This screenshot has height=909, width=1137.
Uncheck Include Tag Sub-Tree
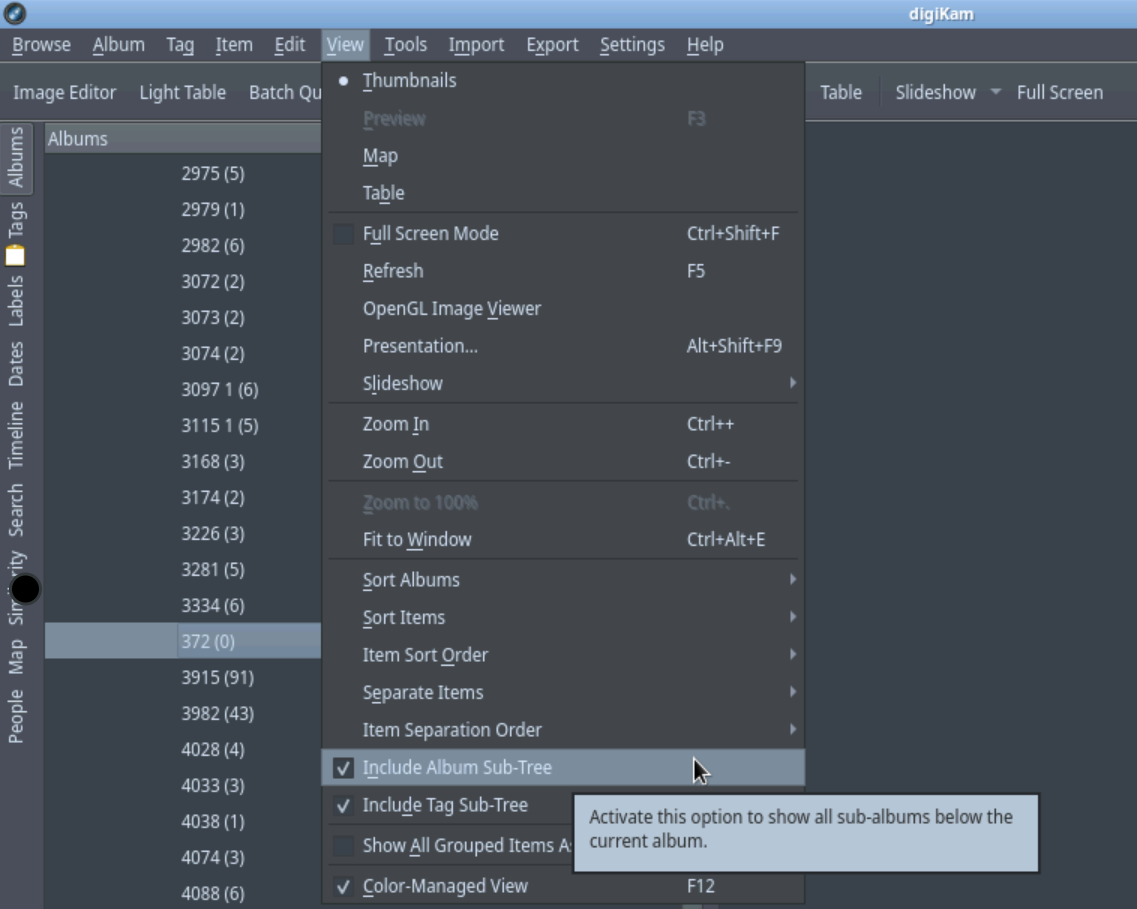click(343, 805)
